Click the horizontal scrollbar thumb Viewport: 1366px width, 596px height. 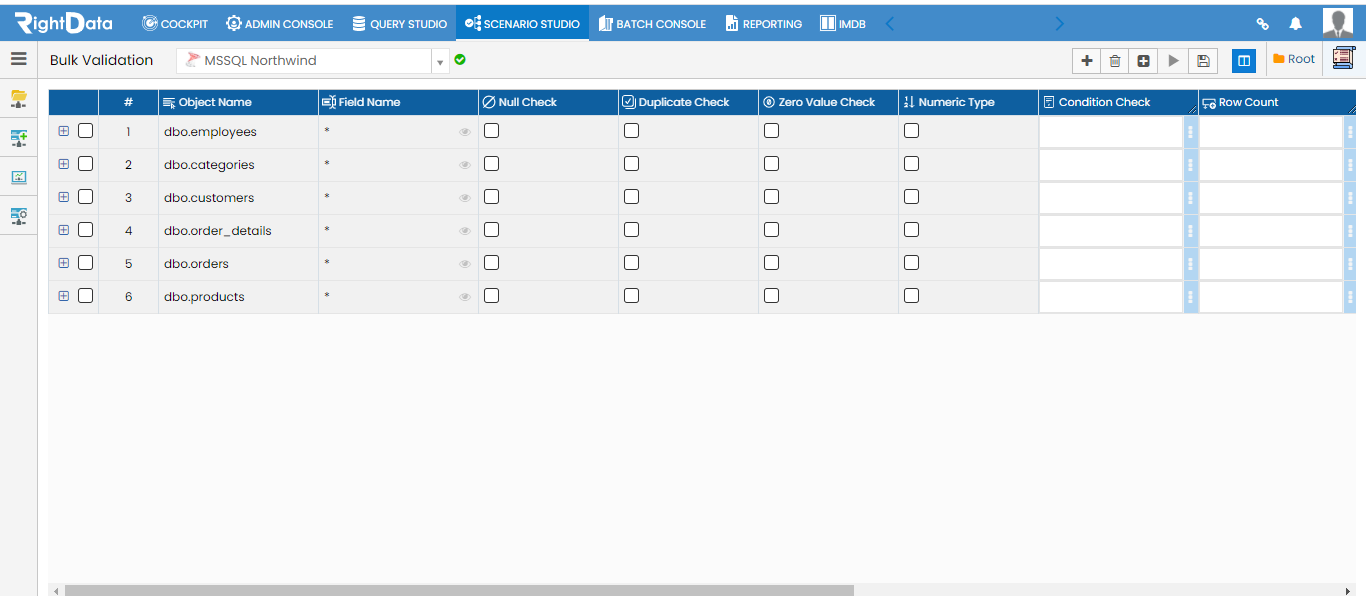459,590
